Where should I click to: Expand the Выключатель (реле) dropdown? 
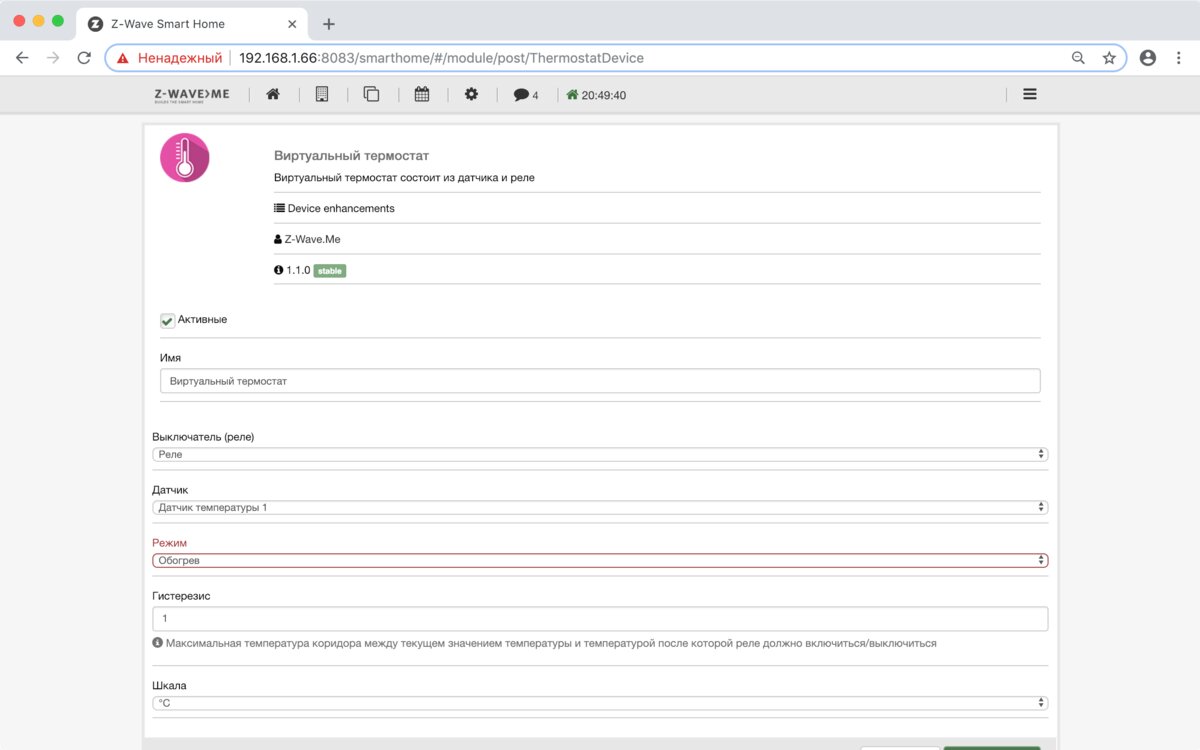(x=600, y=454)
